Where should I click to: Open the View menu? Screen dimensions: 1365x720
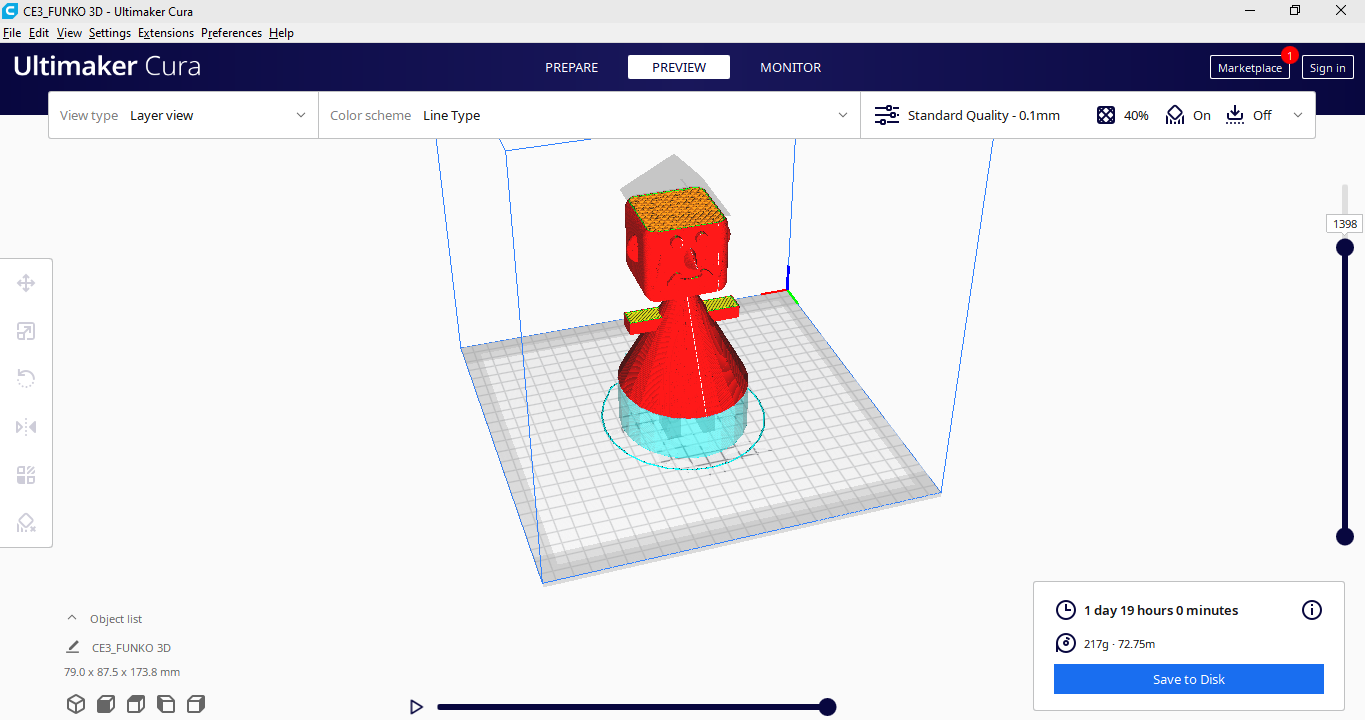pos(69,33)
